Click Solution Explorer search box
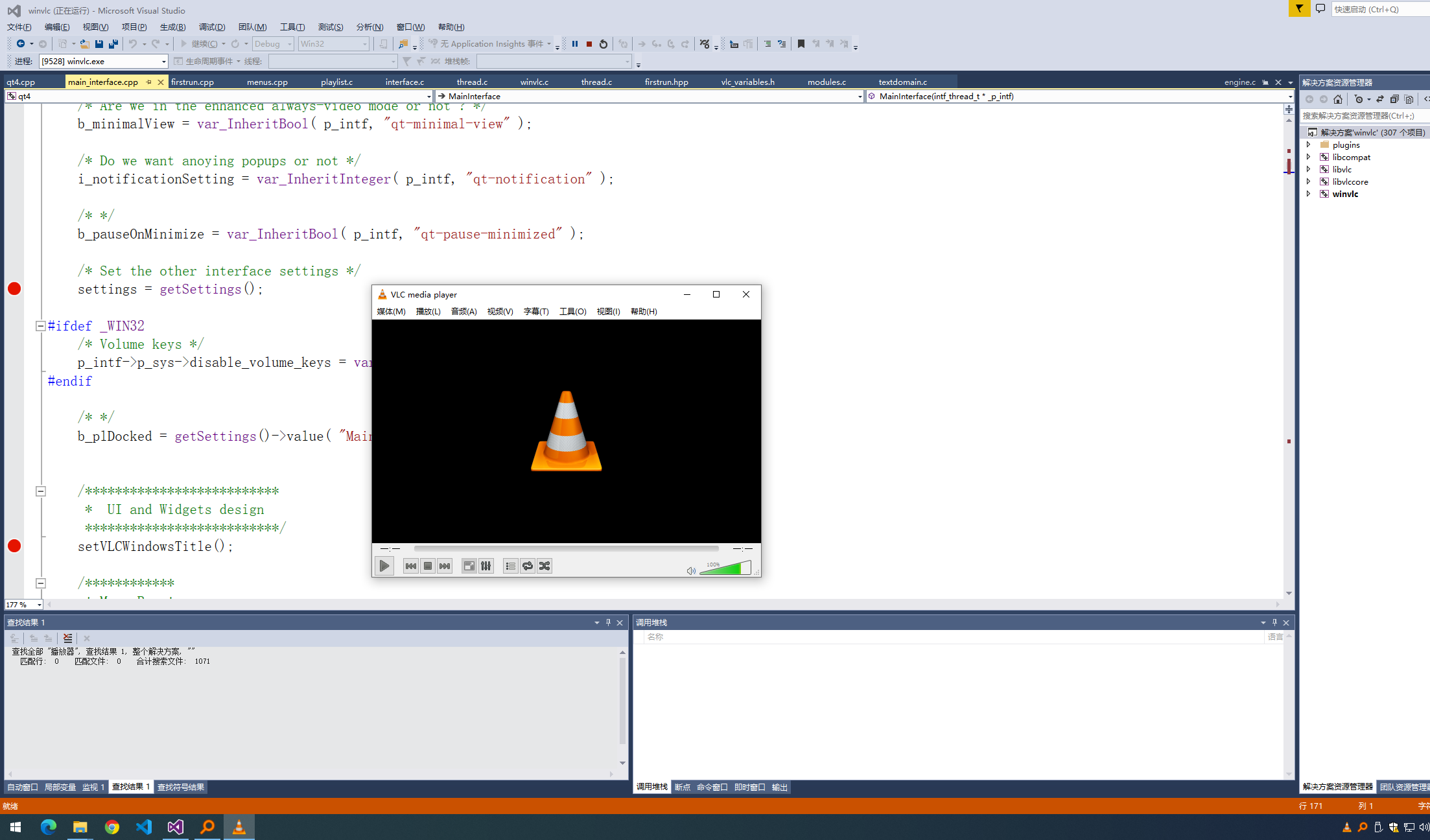The image size is (1430, 840). click(1364, 115)
